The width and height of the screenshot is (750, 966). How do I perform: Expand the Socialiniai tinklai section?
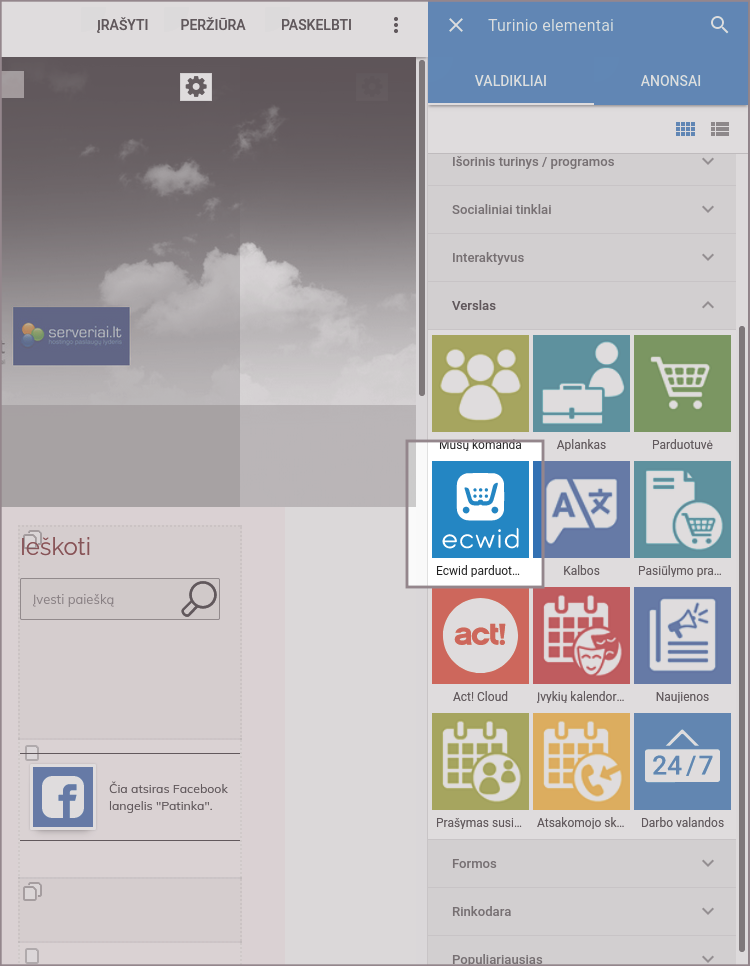click(x=582, y=209)
